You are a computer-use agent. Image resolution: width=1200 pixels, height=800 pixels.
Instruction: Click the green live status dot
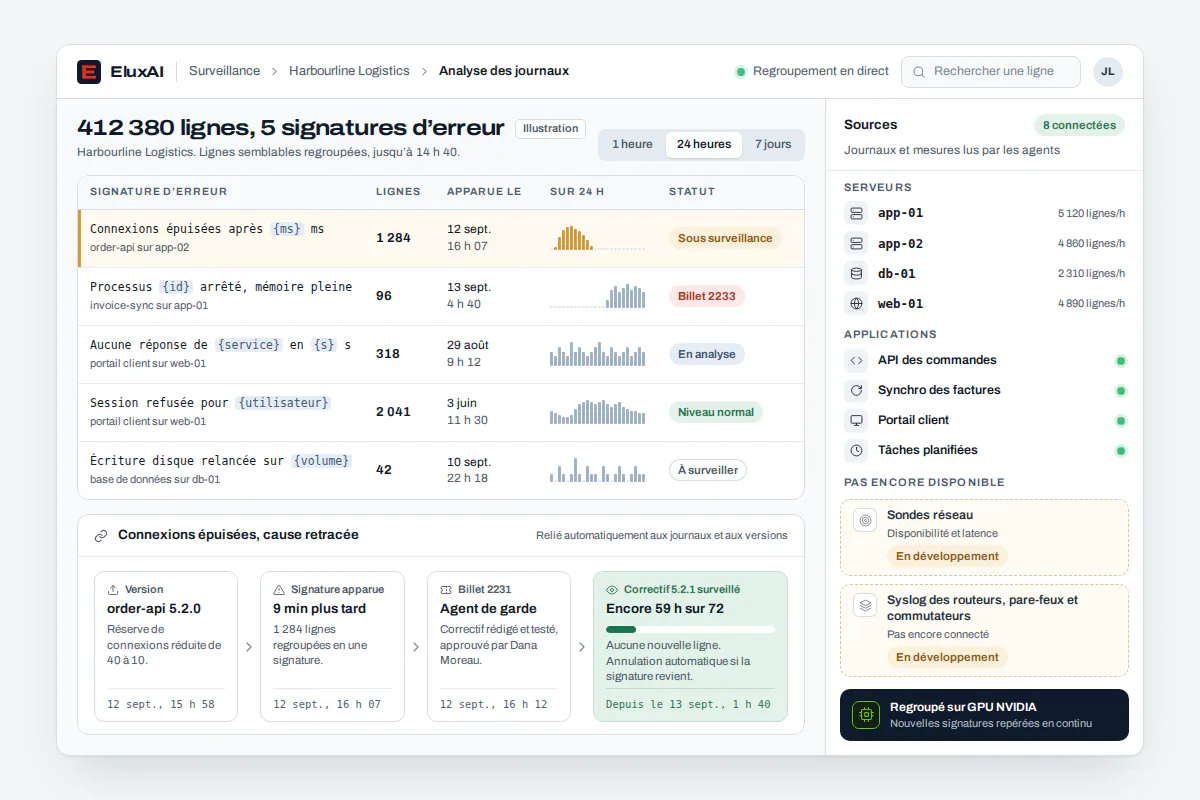(x=741, y=72)
